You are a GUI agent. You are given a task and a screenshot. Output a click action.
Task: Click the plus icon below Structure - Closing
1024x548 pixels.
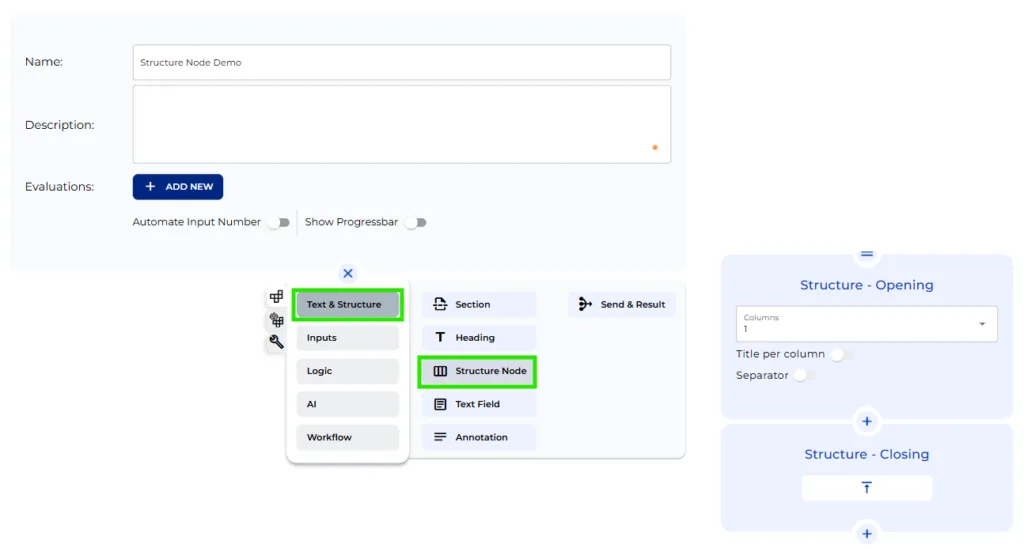point(867,534)
